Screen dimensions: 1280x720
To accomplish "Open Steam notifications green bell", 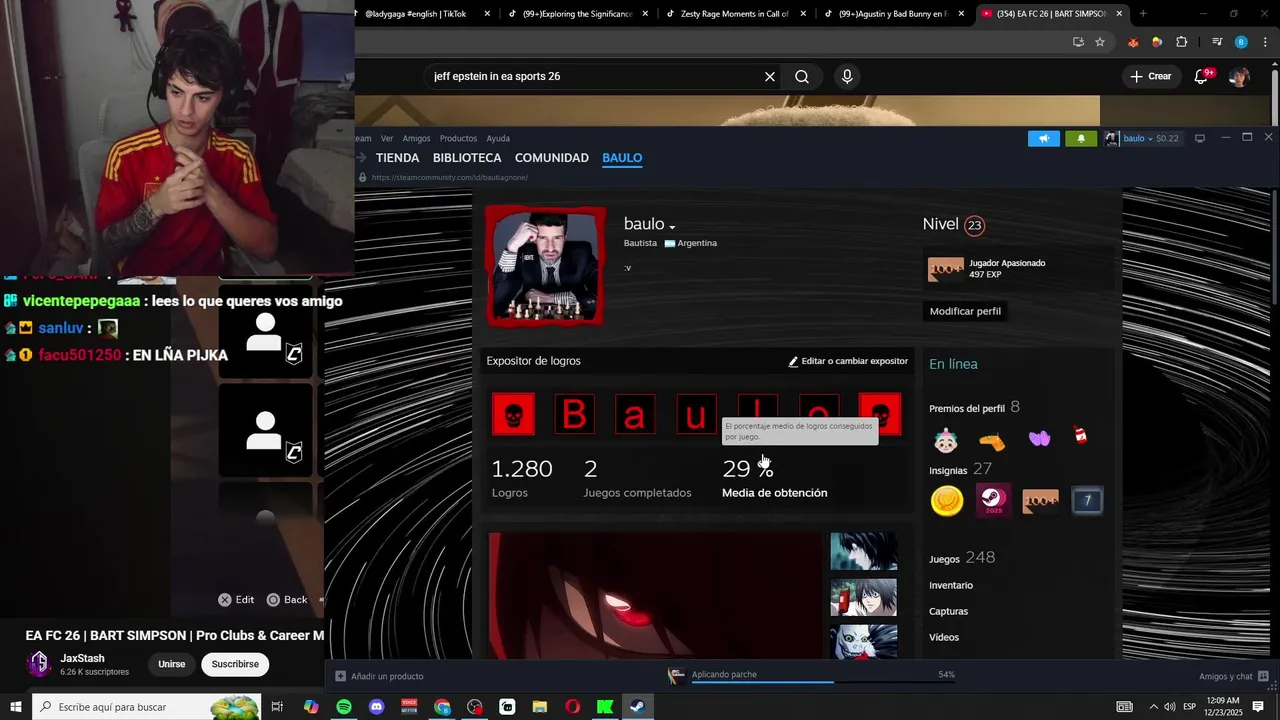I will (1081, 138).
